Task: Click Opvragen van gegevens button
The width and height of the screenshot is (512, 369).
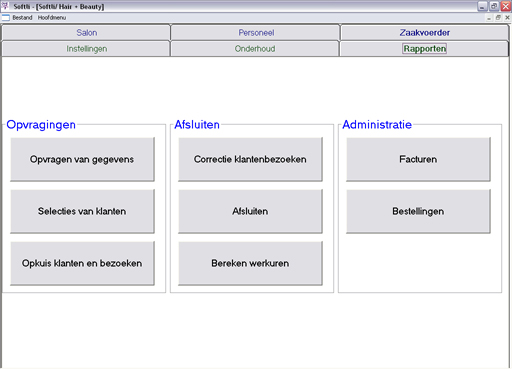Action: pos(82,159)
